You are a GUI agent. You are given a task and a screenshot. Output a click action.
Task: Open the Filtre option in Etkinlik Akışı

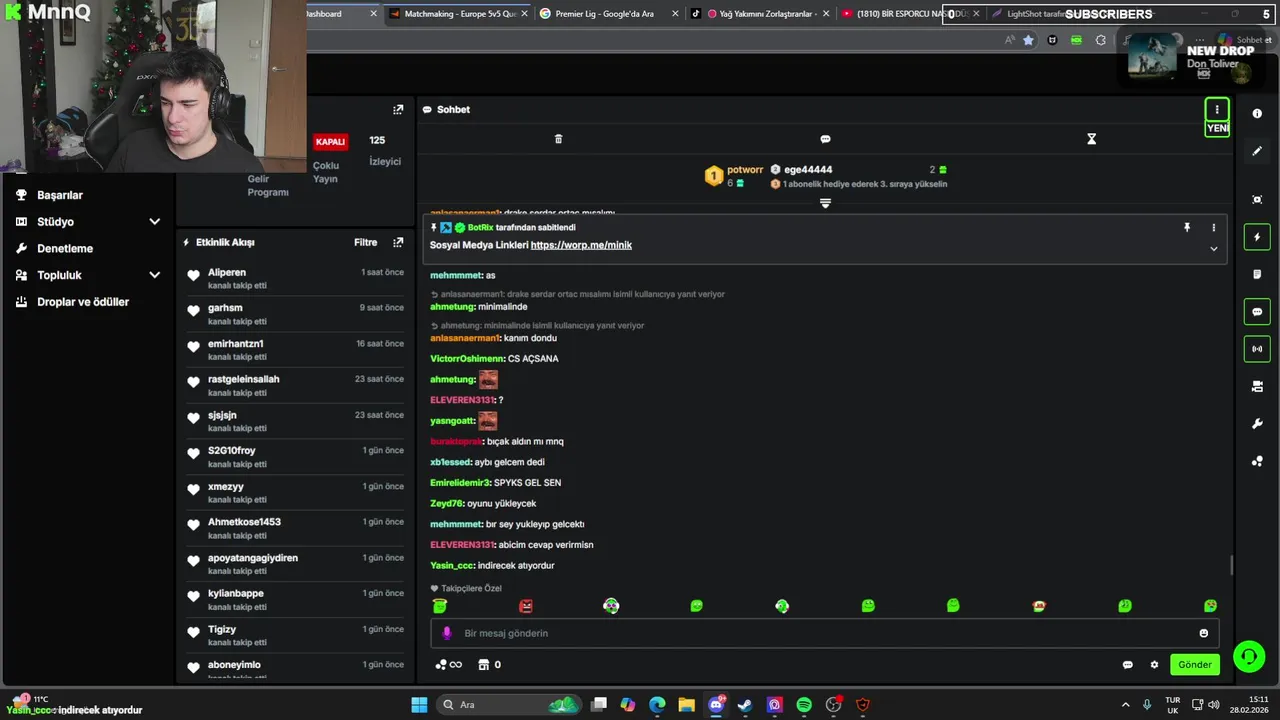365,242
